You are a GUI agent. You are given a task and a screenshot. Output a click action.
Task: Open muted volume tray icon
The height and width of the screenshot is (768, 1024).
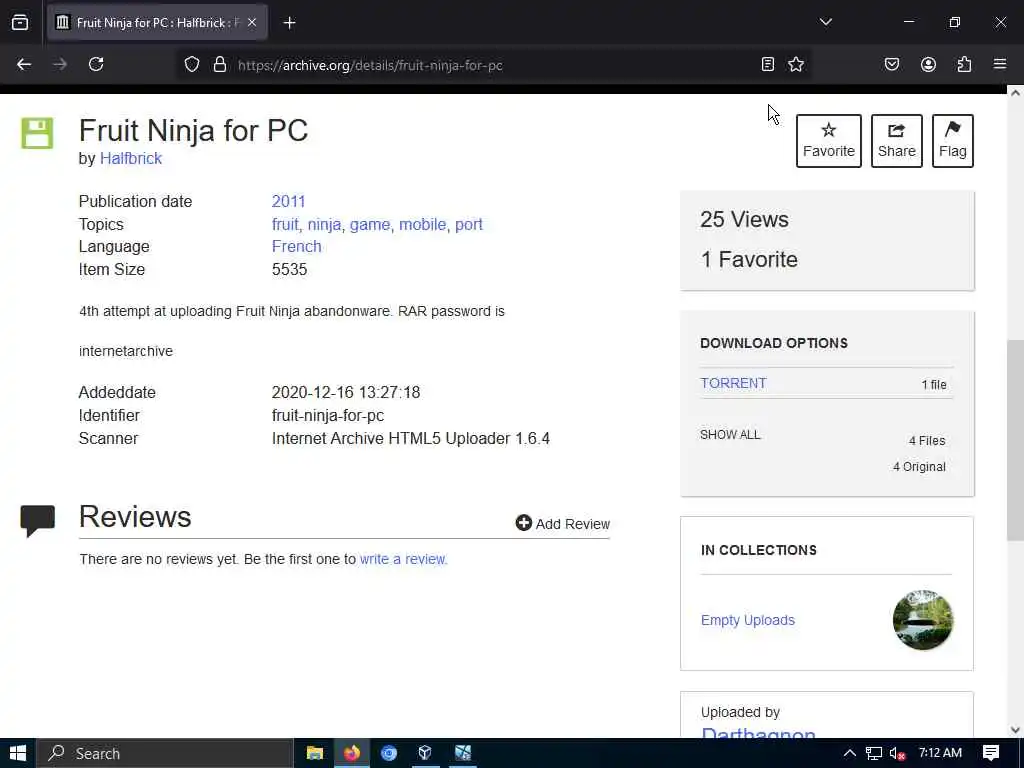[x=898, y=753]
